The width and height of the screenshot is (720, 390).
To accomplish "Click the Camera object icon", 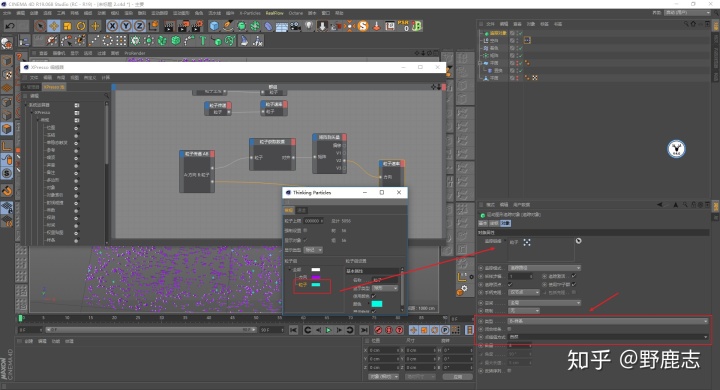I will coord(295,26).
